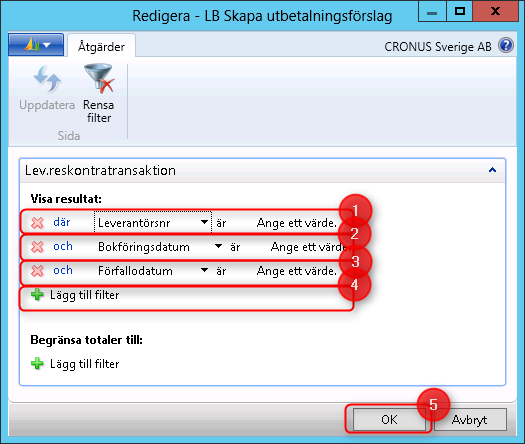Collapse the Lev.reskontratransaktion section chevron
The image size is (525, 444).
(x=492, y=170)
